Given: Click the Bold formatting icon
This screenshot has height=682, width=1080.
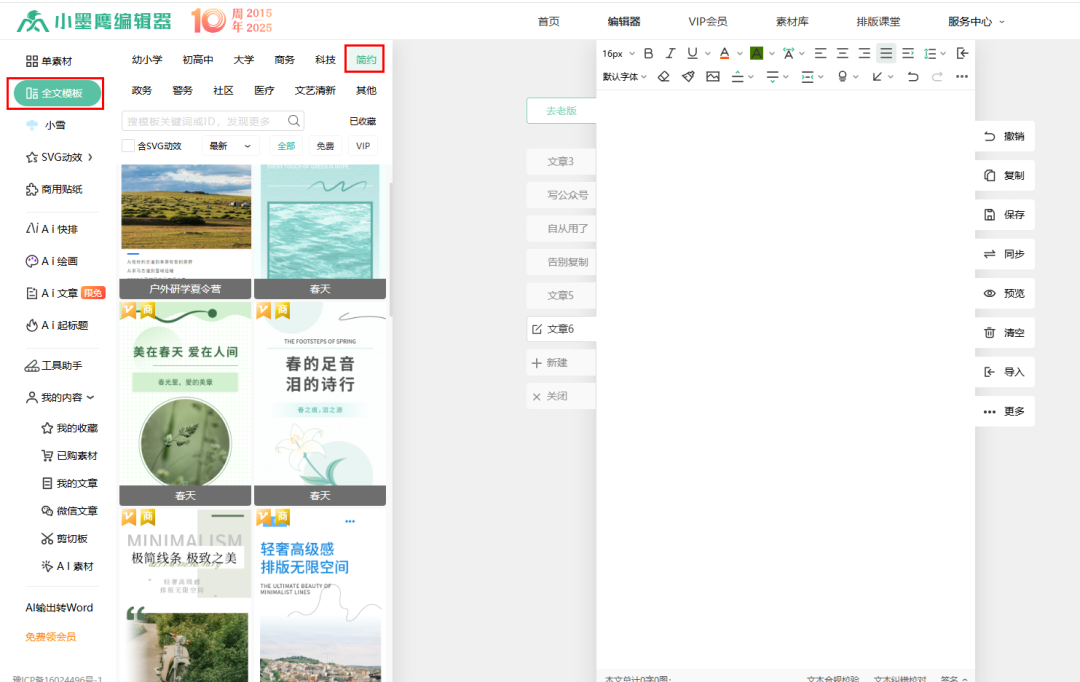Looking at the screenshot, I should pyautogui.click(x=648, y=53).
